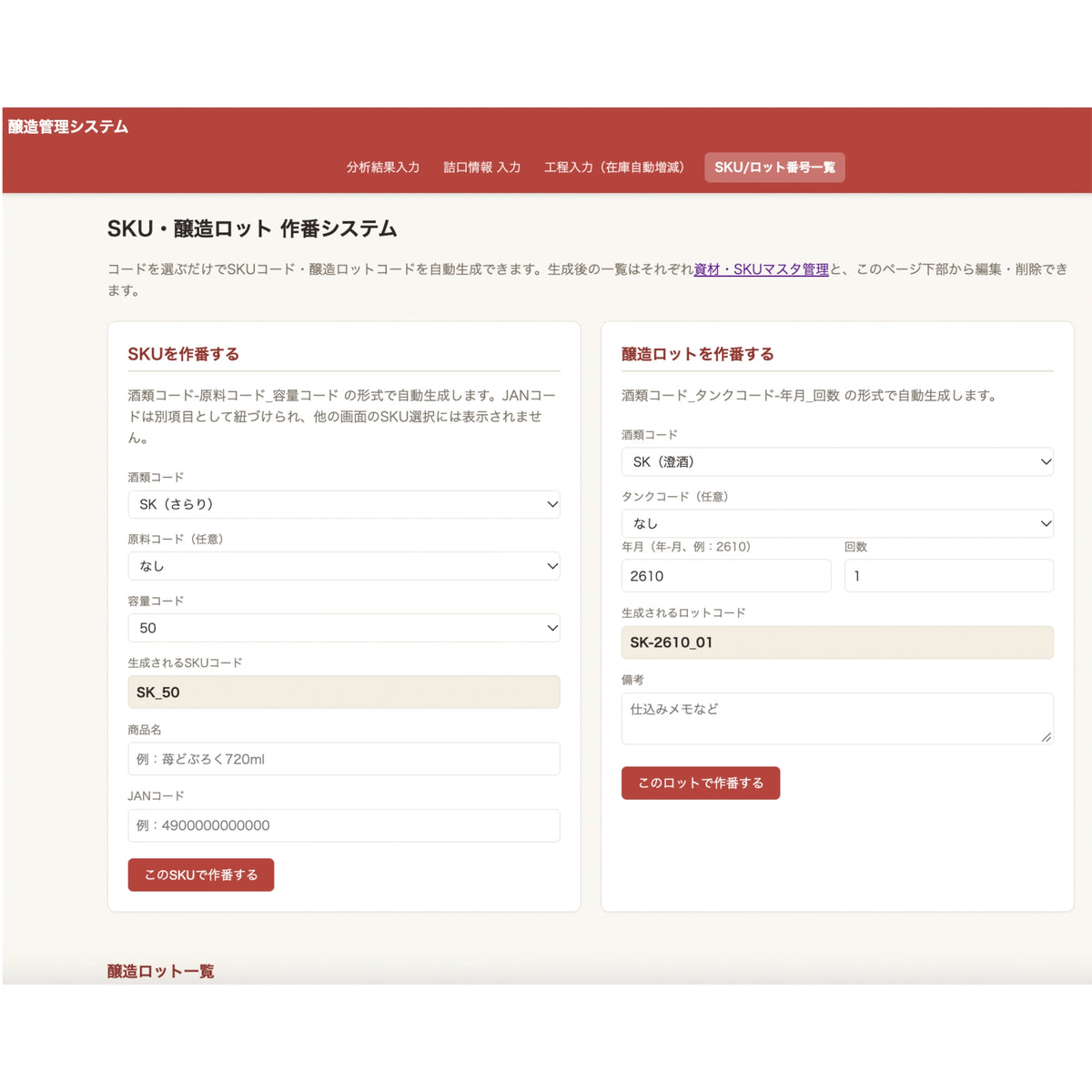Viewport: 1092px width, 1092px height.
Task: Click the SKU・醸造ロット 作番システム heading
Action: 252,228
